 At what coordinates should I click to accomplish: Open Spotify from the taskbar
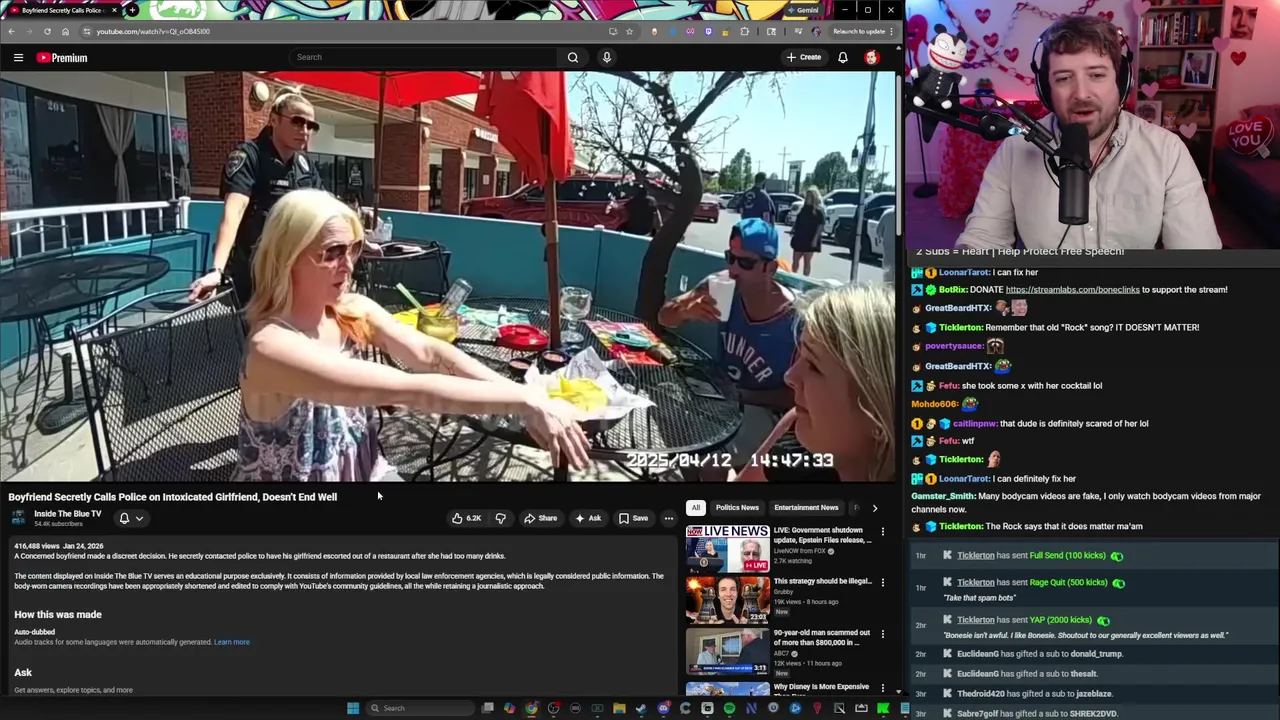tap(729, 708)
